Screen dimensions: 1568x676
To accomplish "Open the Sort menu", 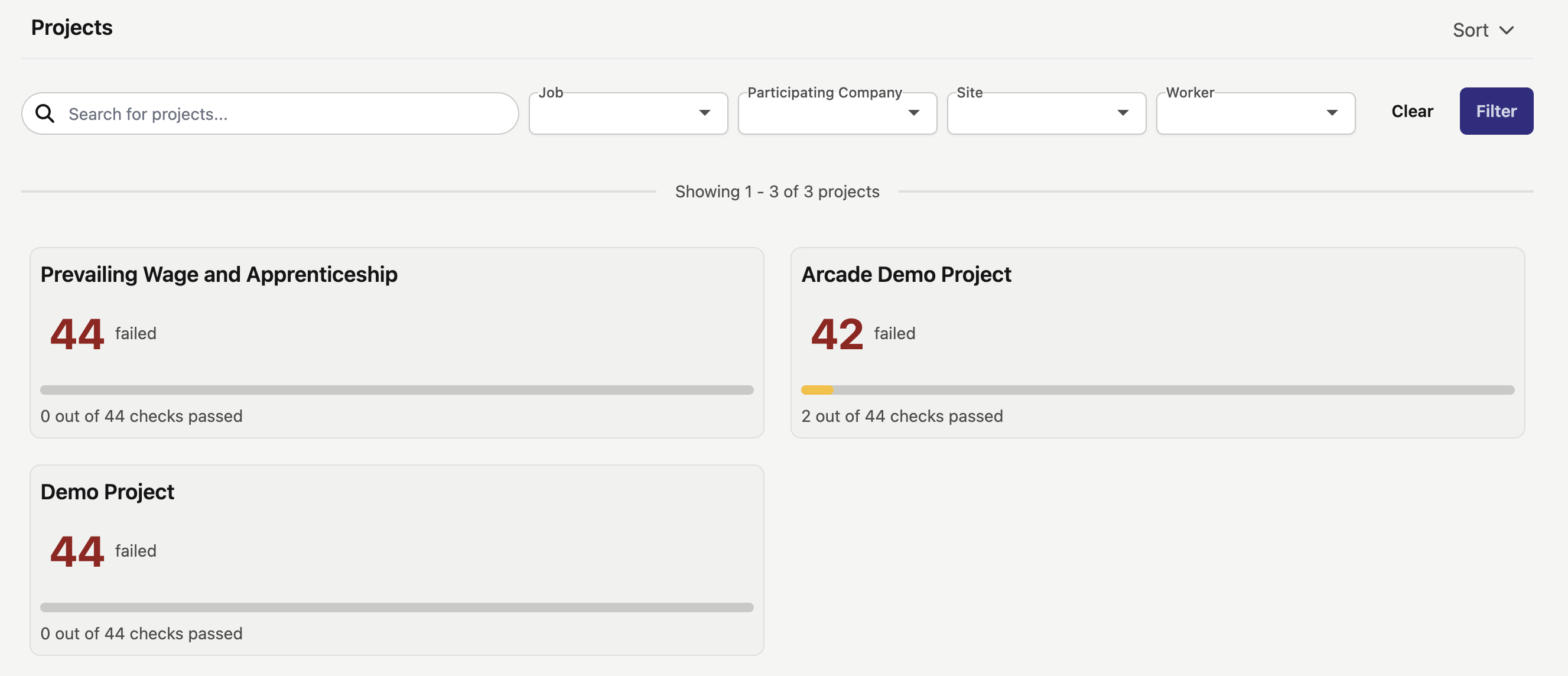I will [x=1471, y=31].
